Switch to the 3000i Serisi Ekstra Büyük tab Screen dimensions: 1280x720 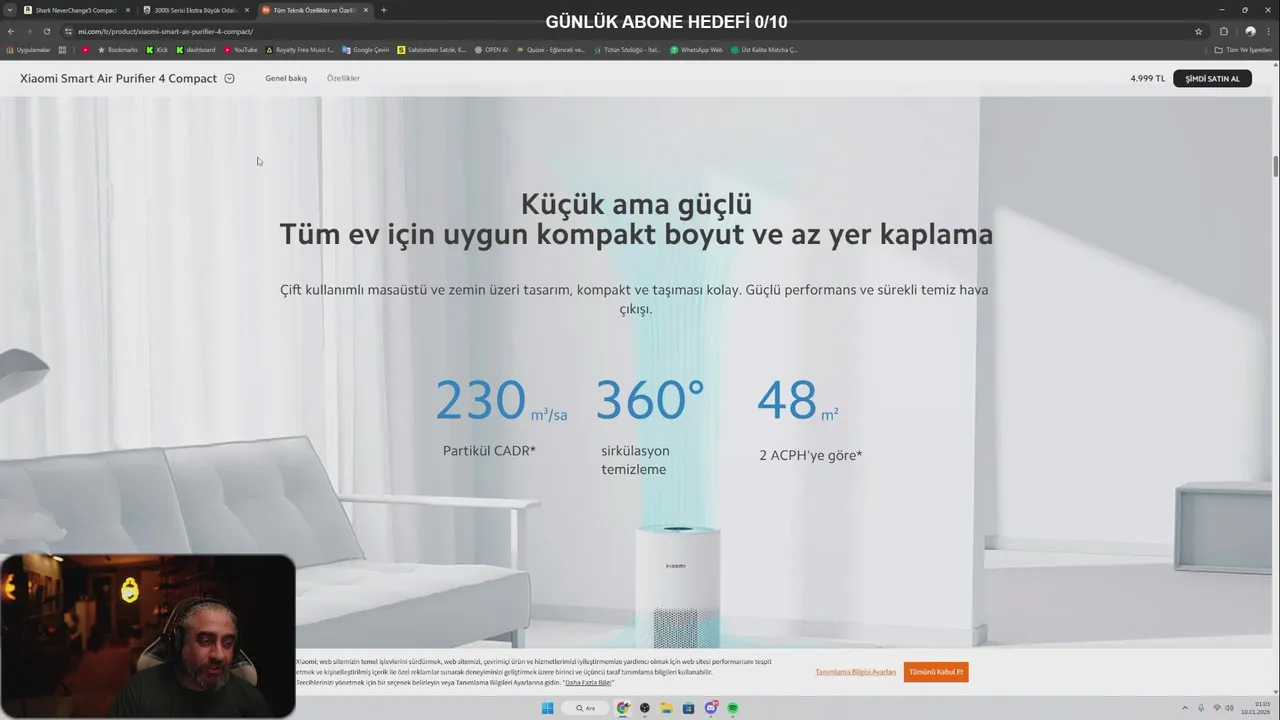(x=195, y=10)
